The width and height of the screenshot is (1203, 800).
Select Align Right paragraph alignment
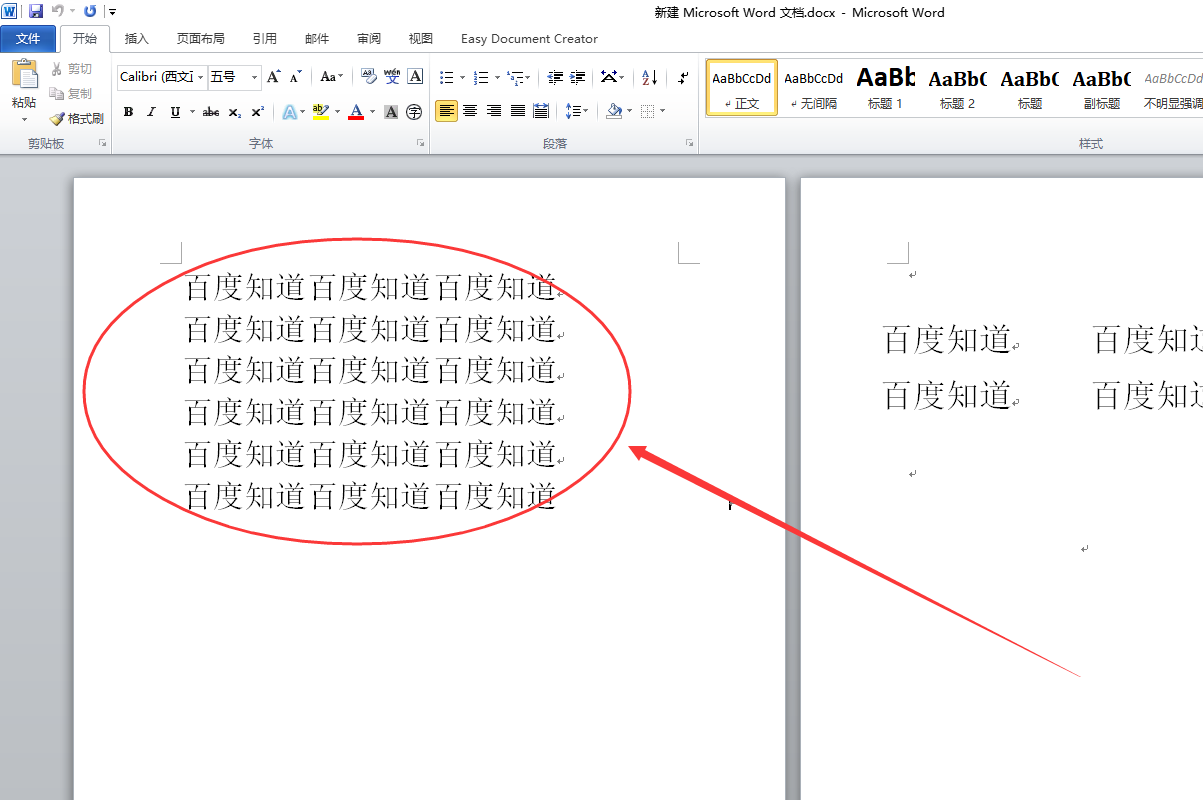pyautogui.click(x=494, y=111)
